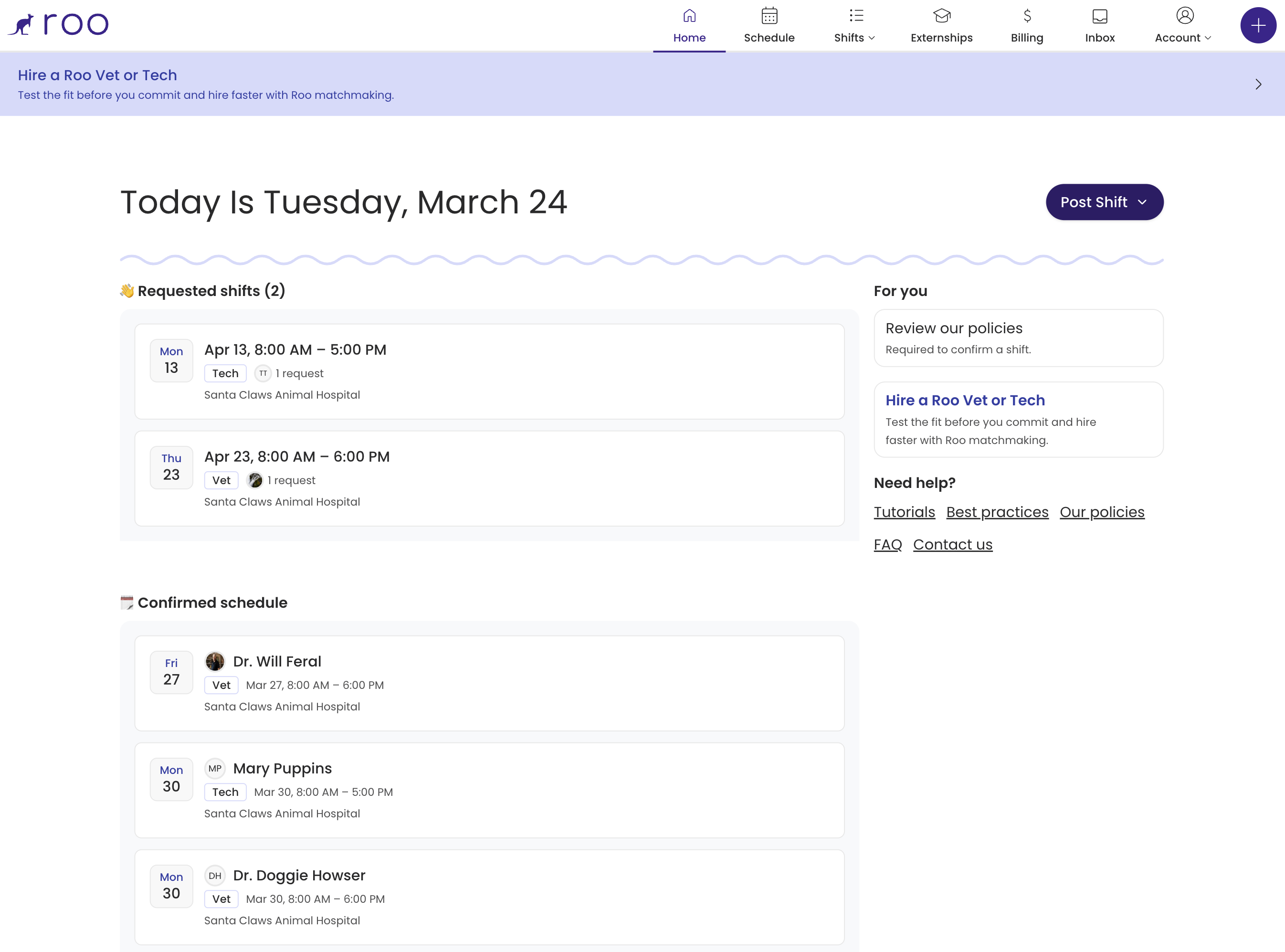Screen dimensions: 1285x952
Task: Open the Billing page
Action: pyautogui.click(x=1027, y=26)
